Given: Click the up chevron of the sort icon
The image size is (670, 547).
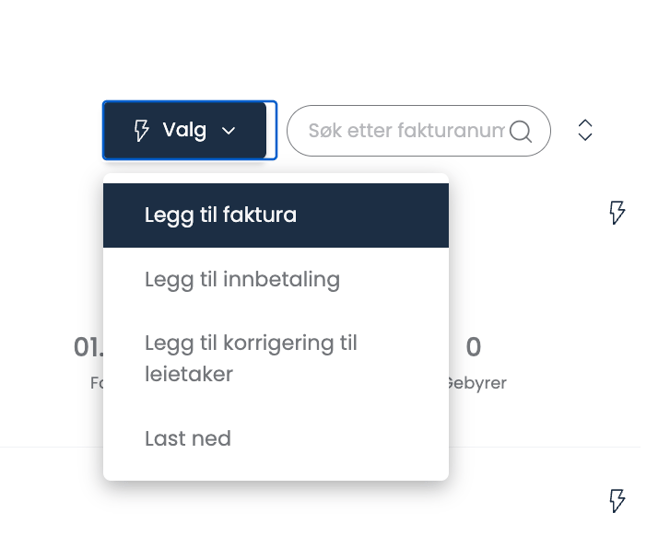Looking at the screenshot, I should [x=586, y=124].
